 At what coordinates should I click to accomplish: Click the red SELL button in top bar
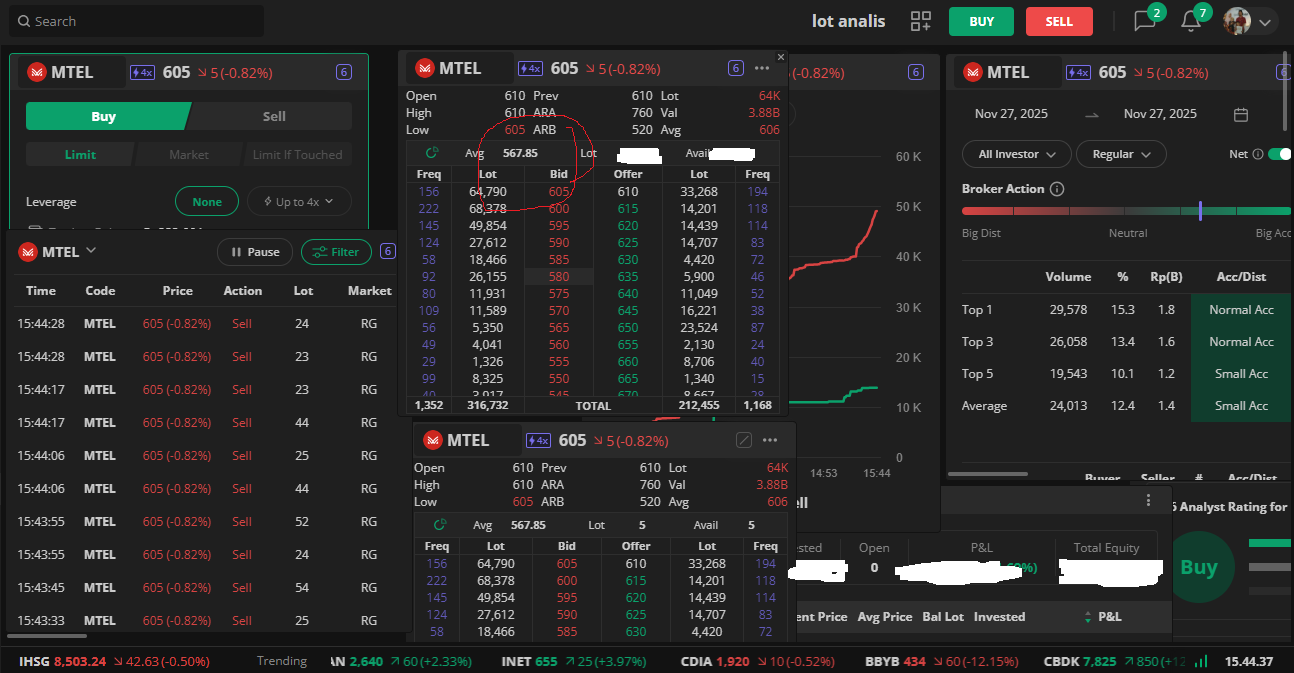tap(1059, 21)
